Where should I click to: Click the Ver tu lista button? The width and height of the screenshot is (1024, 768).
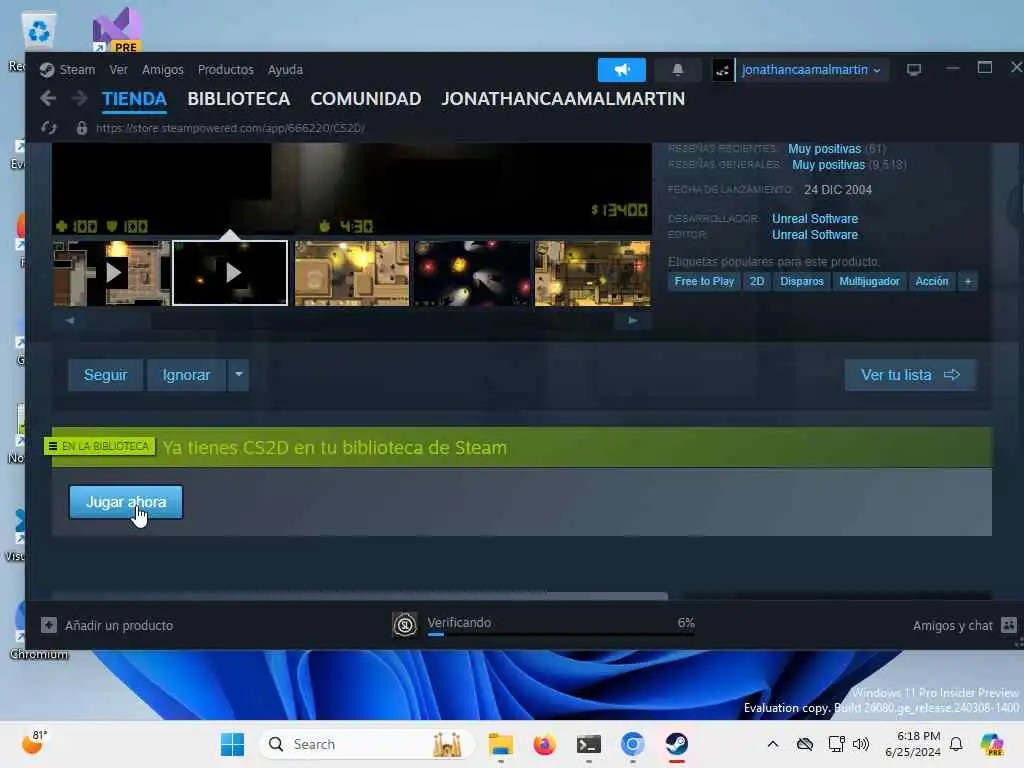pos(910,375)
